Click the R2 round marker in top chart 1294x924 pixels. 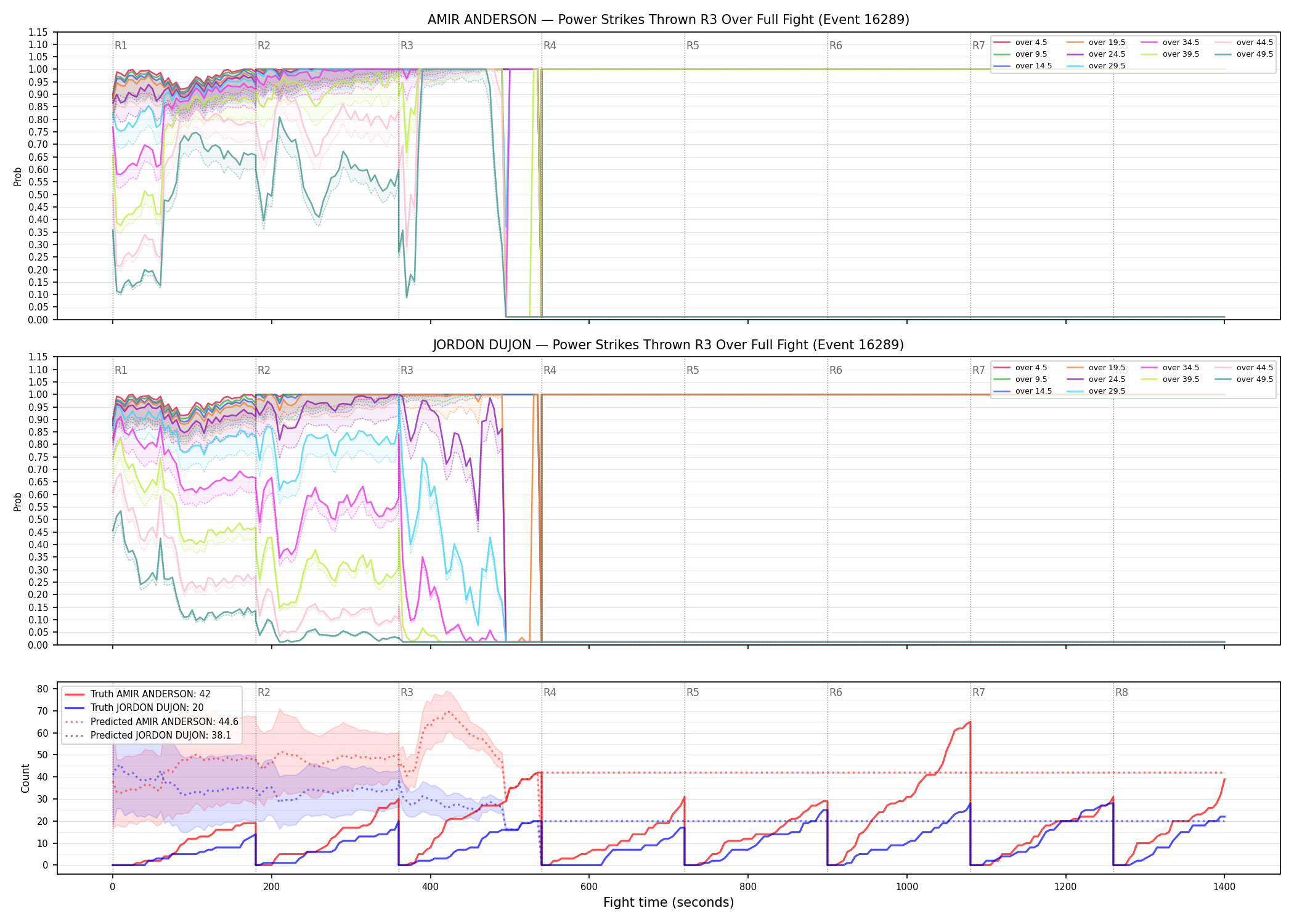pos(264,46)
